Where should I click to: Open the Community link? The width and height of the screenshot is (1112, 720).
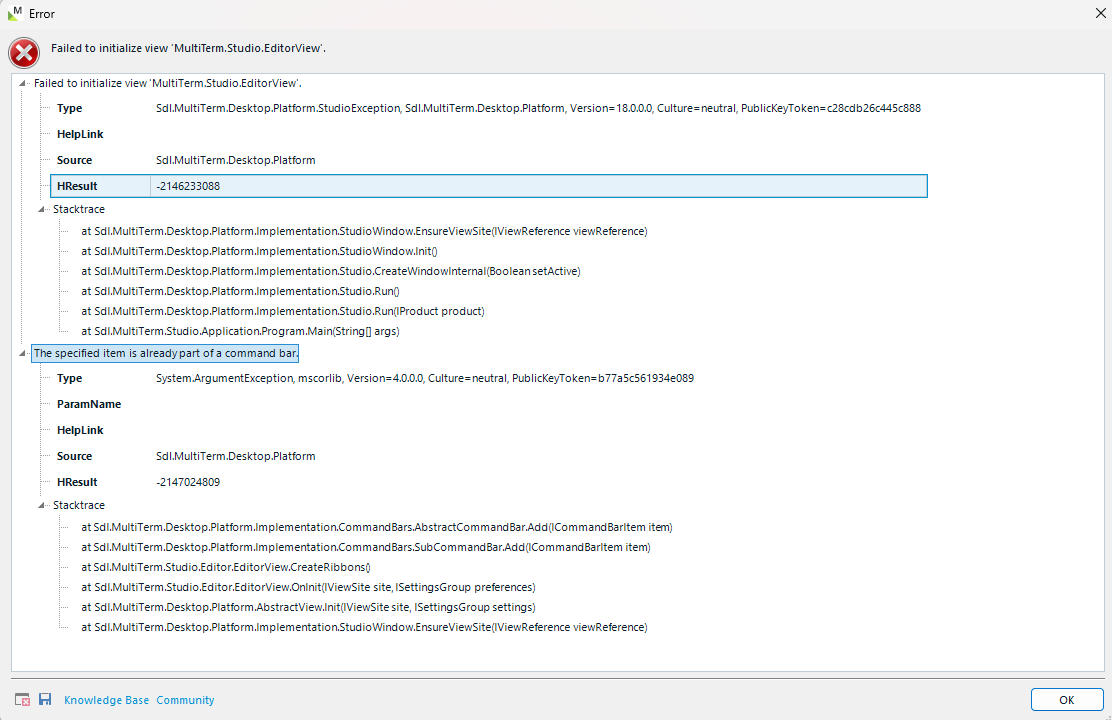(x=185, y=699)
